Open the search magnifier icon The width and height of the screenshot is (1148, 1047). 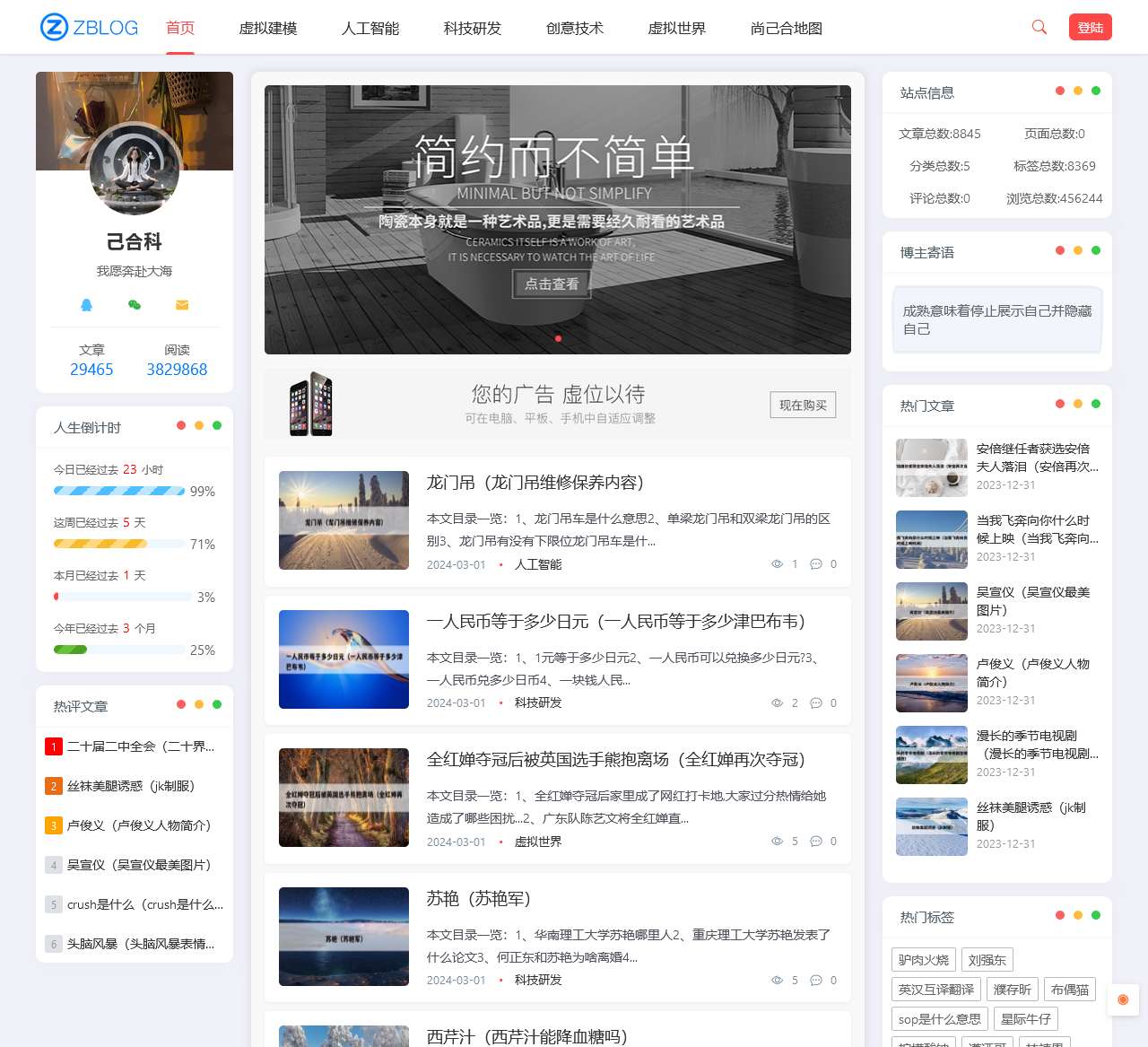[x=1039, y=27]
